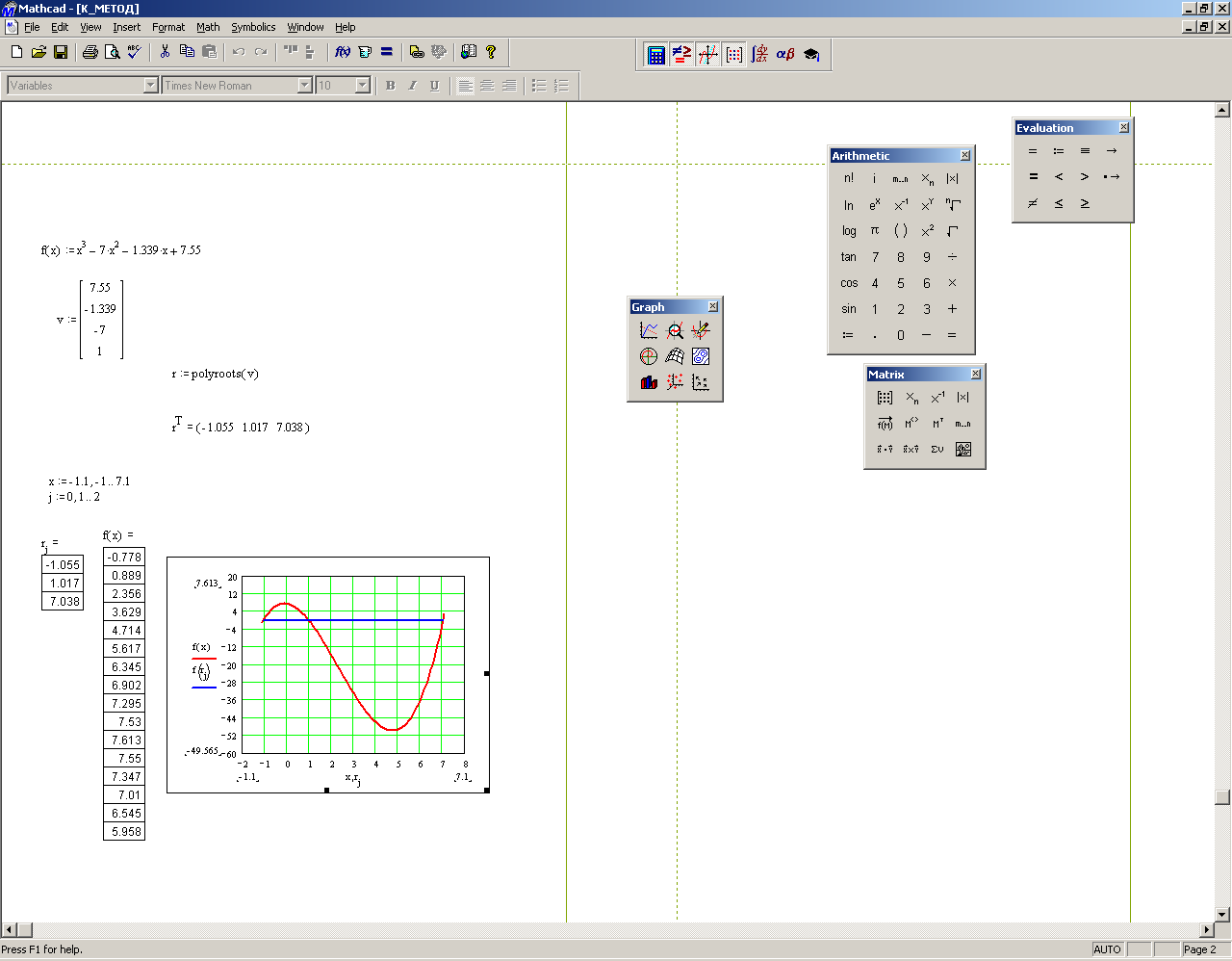The image size is (1232, 961).
Task: Click the yellow Help question mark icon
Action: coord(491,52)
